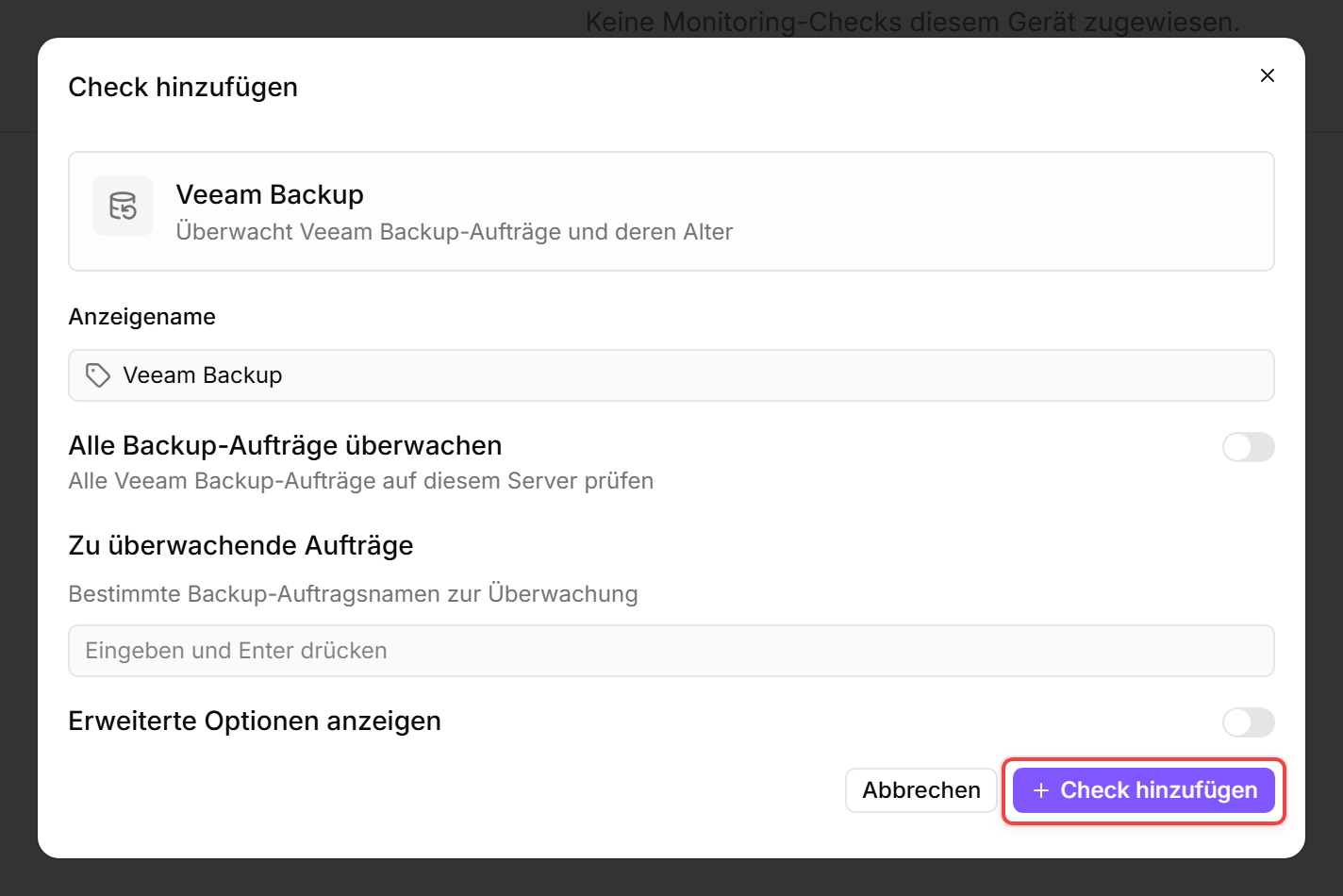Confirm with the purple Check hinzufügen button
The height and width of the screenshot is (896, 1343).
click(x=1144, y=790)
